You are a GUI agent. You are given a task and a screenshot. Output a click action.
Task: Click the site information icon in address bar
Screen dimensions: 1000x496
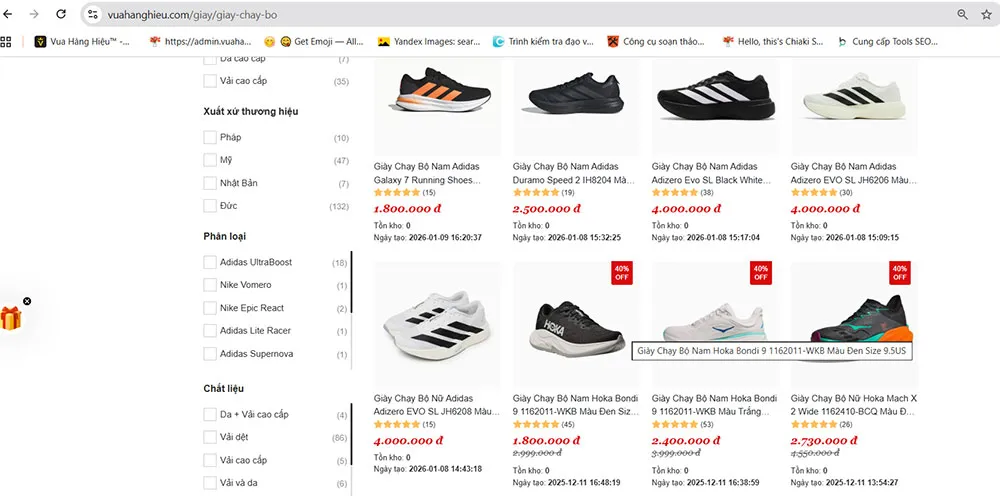(x=93, y=15)
